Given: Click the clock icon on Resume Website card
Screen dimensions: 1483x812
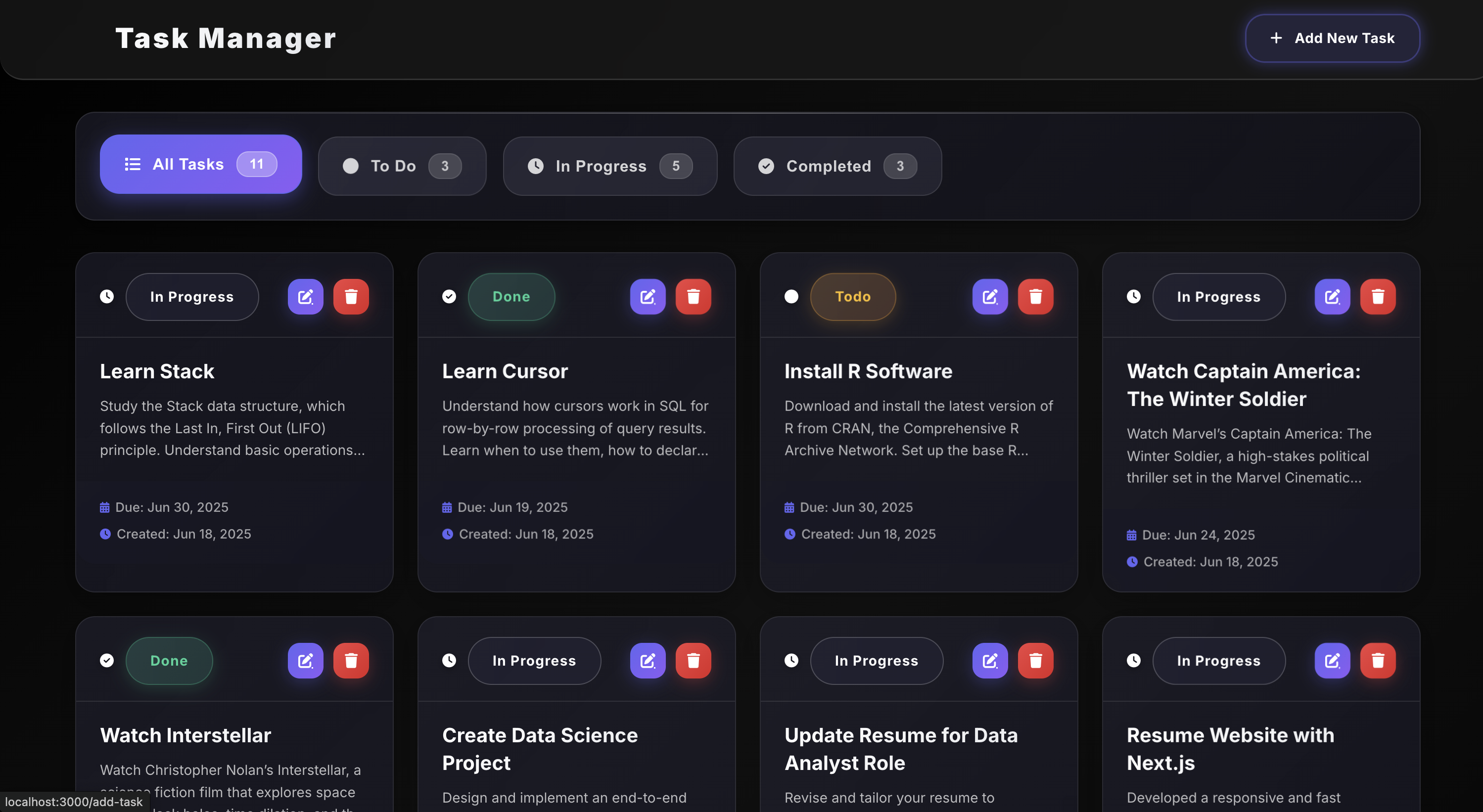Looking at the screenshot, I should coord(1134,660).
